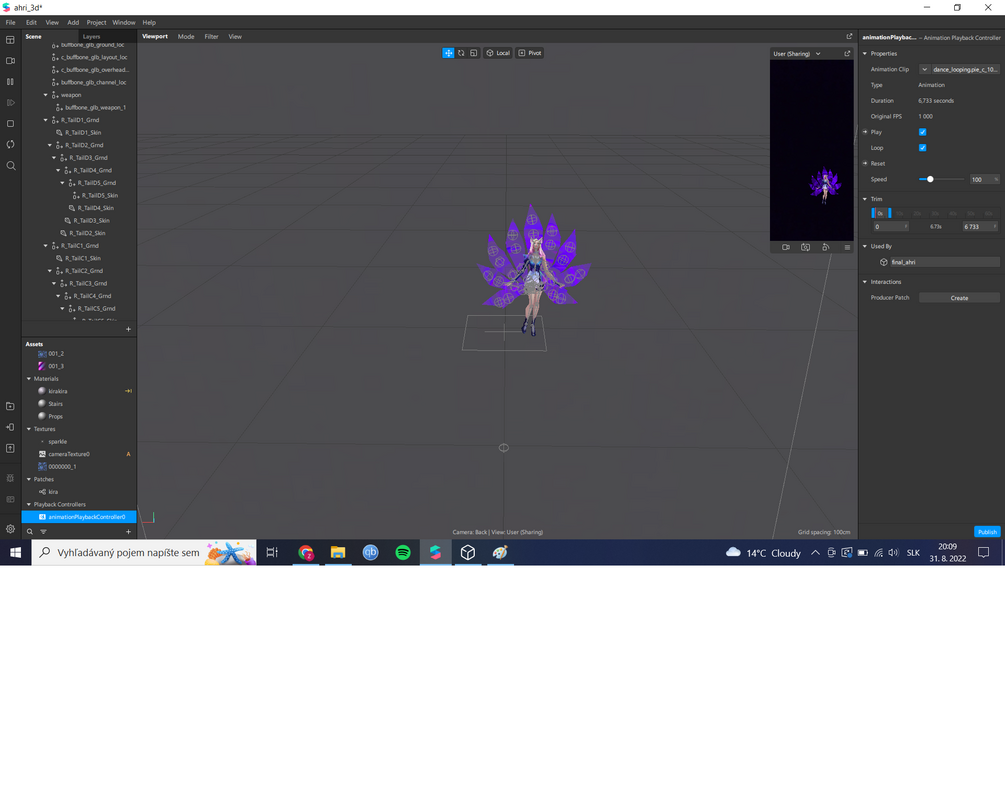Open Spotify from the Windows taskbar
This screenshot has width=1005, height=786.
(x=403, y=553)
